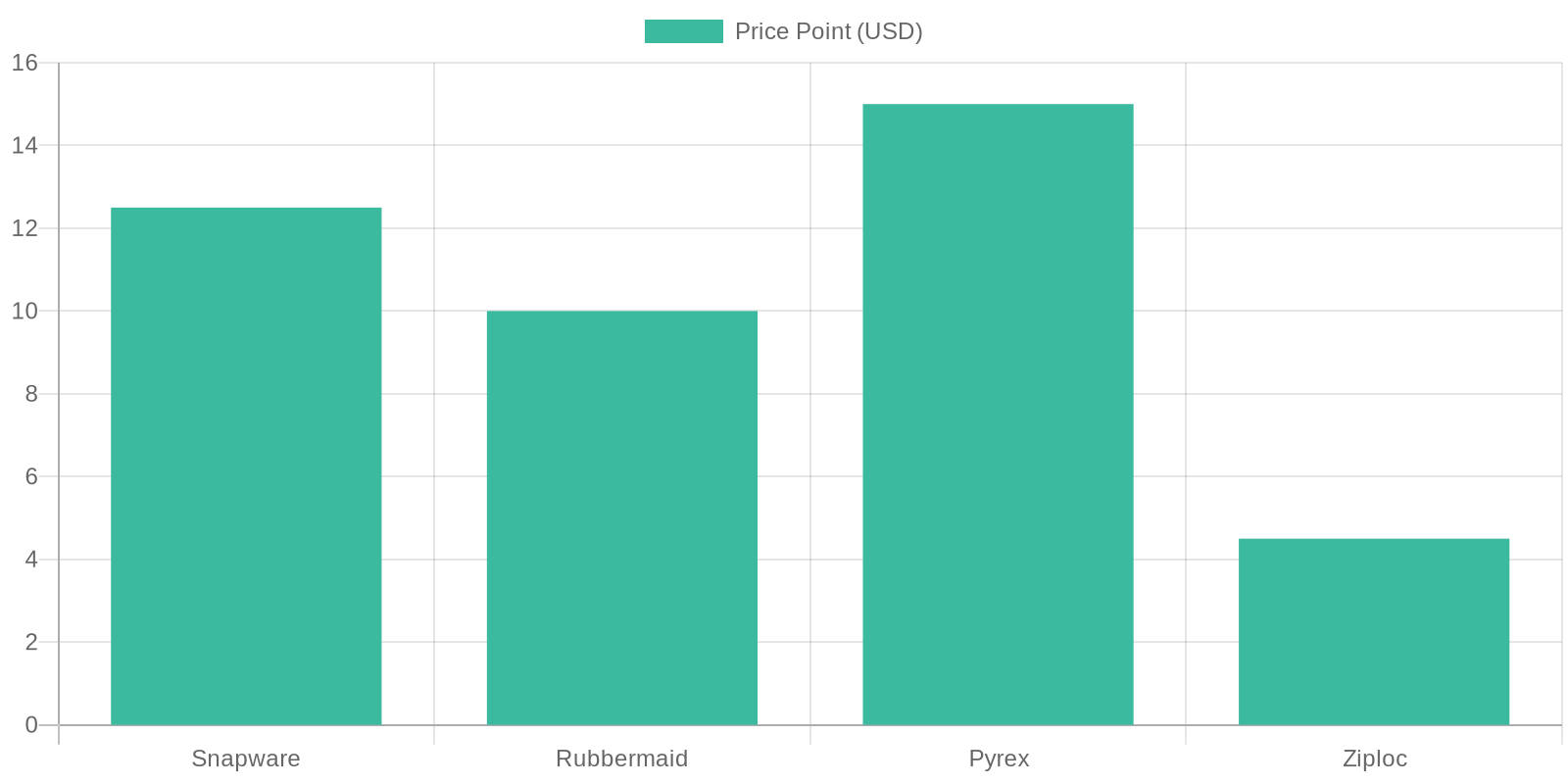The width and height of the screenshot is (1568, 784).
Task: Click the Ziploc bar
Action: tap(1373, 632)
